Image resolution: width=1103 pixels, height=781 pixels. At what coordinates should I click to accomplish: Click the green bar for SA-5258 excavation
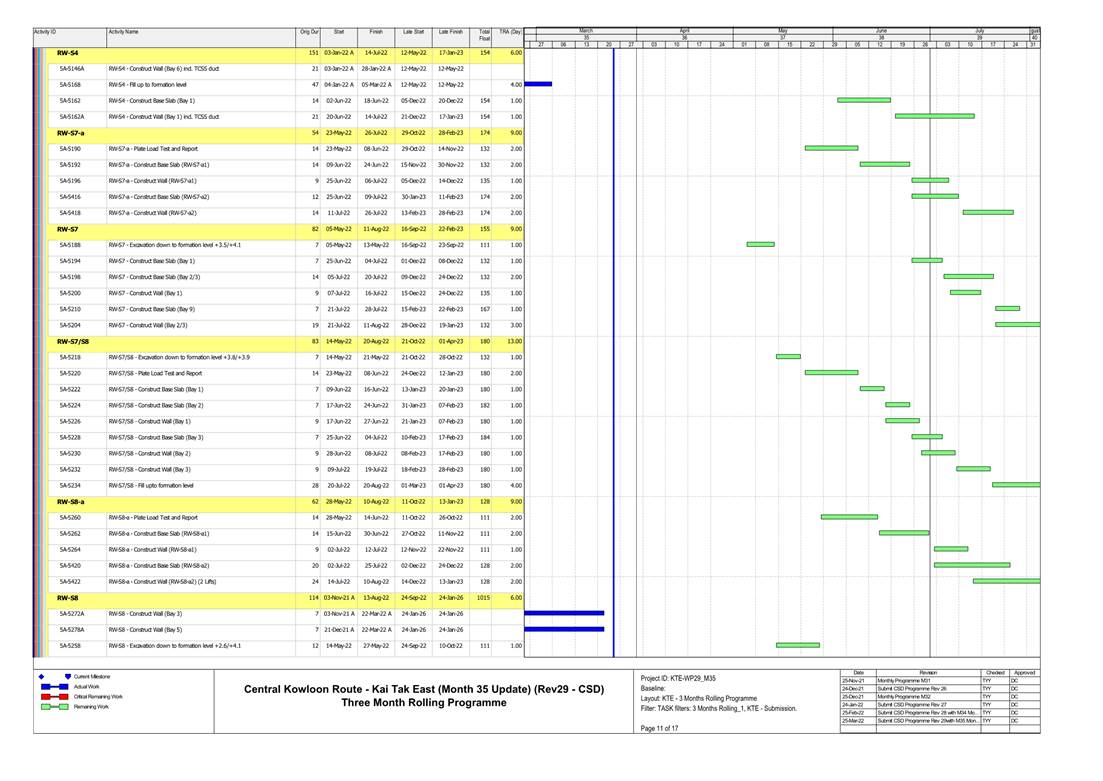pyautogui.click(x=797, y=645)
